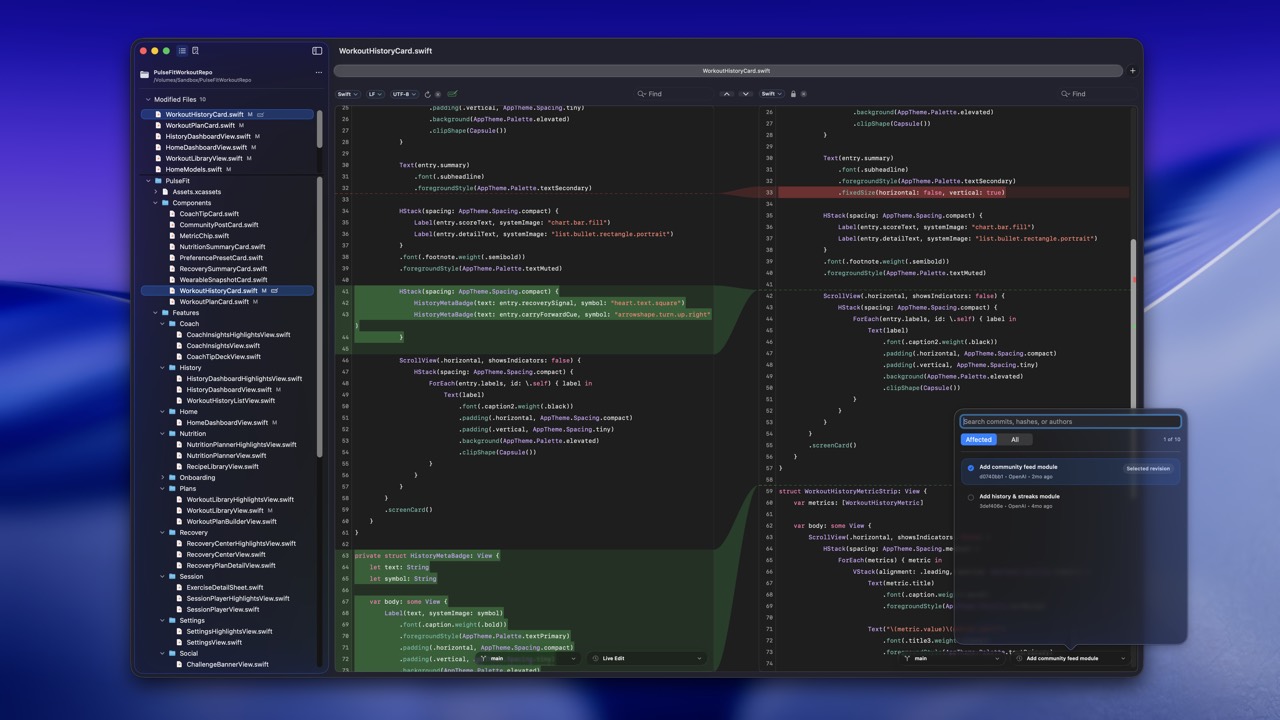Open the right main branch selector
1280x720 pixels.
tap(951, 658)
